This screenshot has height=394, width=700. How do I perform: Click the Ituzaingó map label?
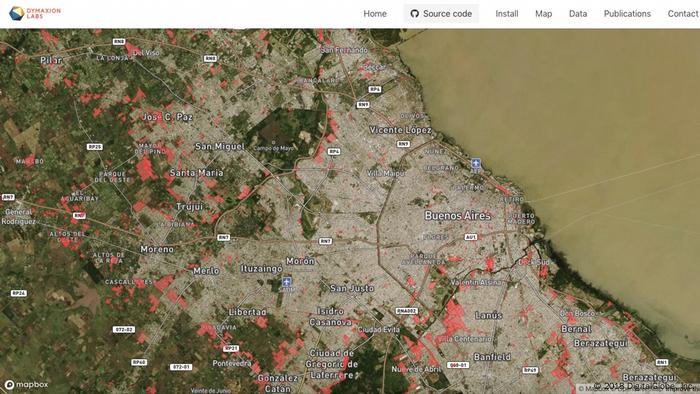pos(262,269)
